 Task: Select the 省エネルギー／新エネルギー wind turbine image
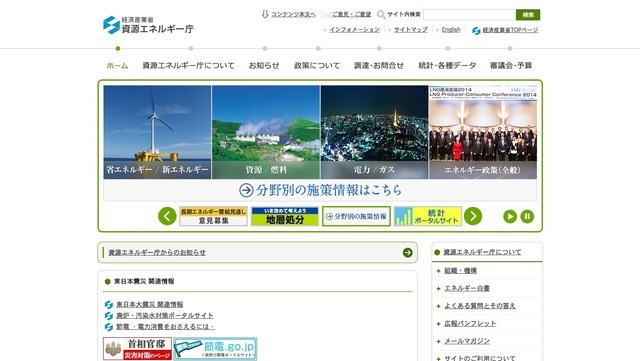pos(157,132)
